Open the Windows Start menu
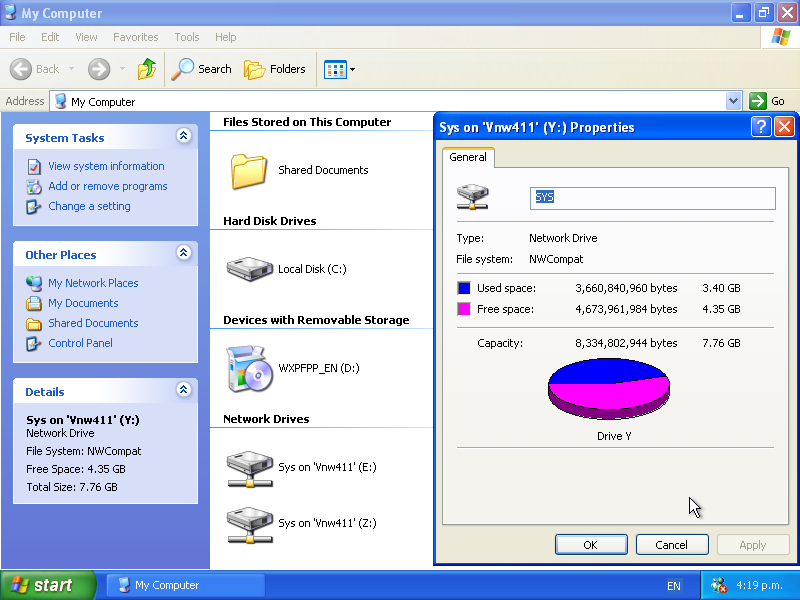The height and width of the screenshot is (600, 800). click(48, 585)
